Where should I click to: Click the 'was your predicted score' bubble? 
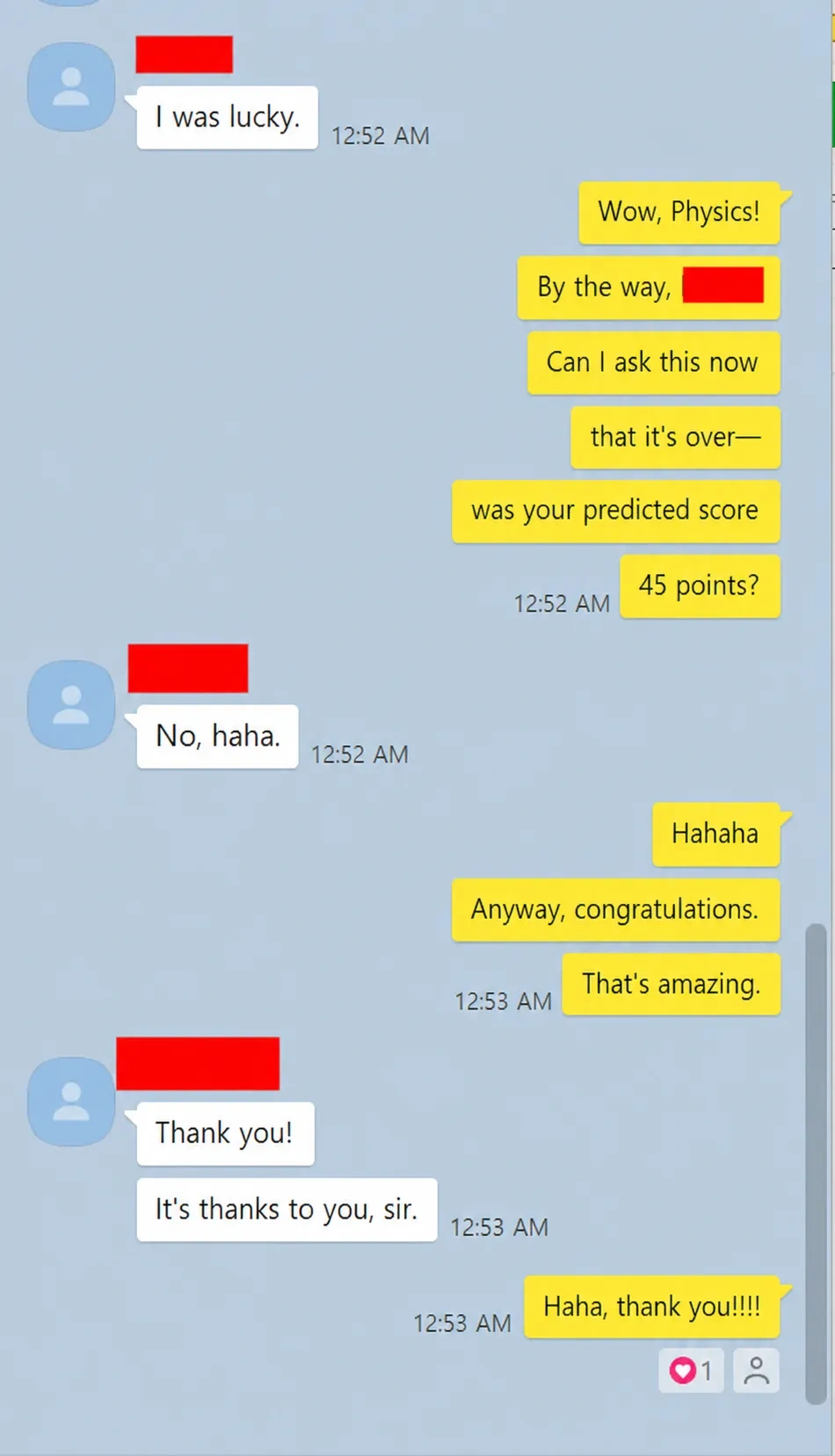pyautogui.click(x=615, y=511)
